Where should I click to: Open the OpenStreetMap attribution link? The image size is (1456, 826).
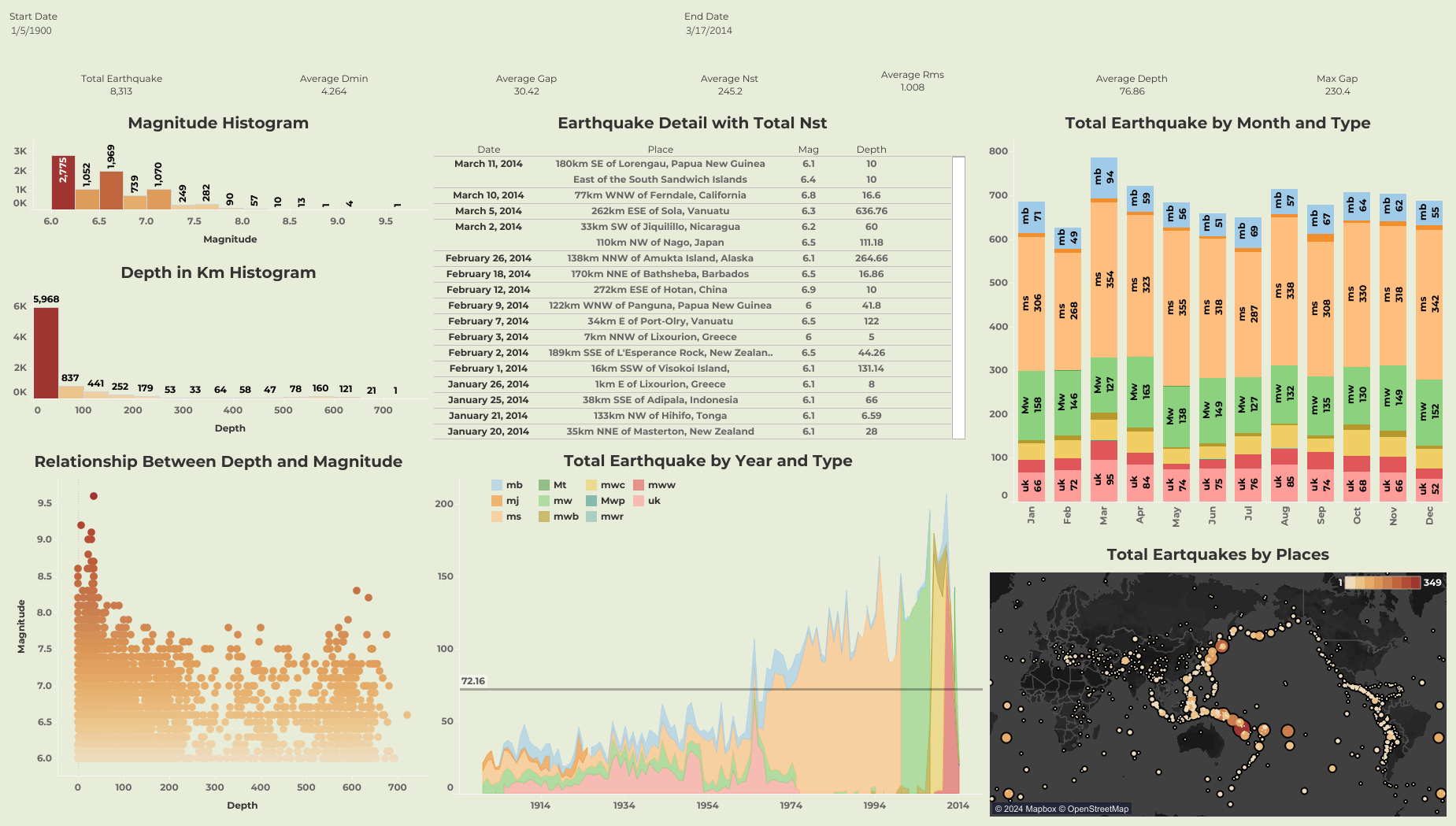[x=1094, y=809]
